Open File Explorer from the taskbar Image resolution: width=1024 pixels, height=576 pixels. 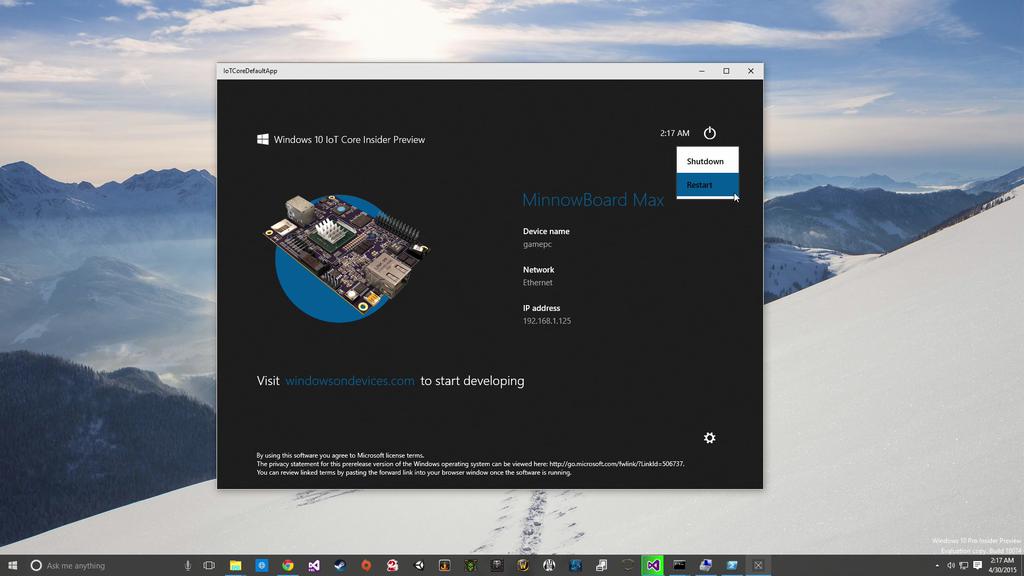point(235,565)
